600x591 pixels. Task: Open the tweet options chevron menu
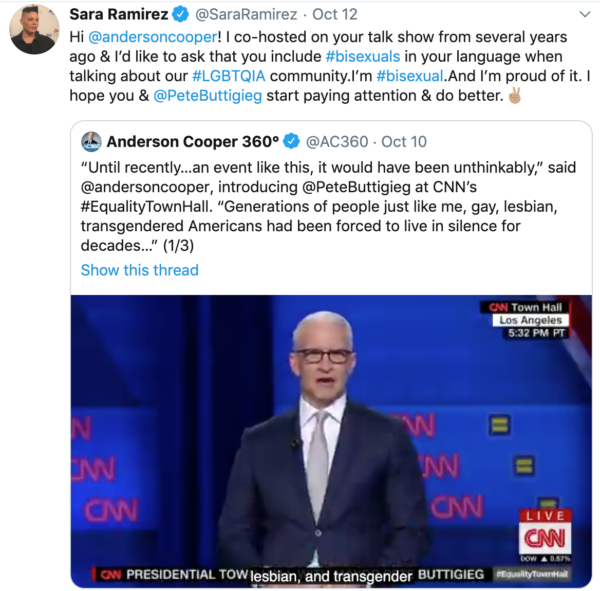click(585, 15)
